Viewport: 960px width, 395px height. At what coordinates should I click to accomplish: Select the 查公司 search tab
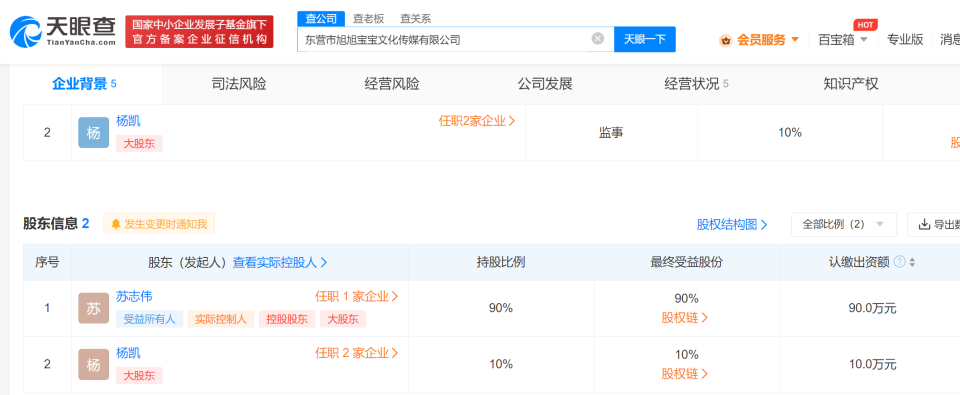(x=321, y=18)
